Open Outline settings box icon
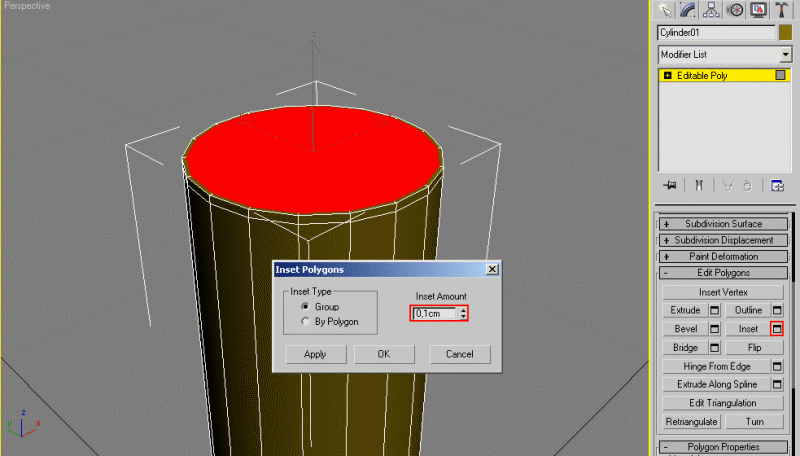Image resolution: width=800 pixels, height=456 pixels. point(777,310)
